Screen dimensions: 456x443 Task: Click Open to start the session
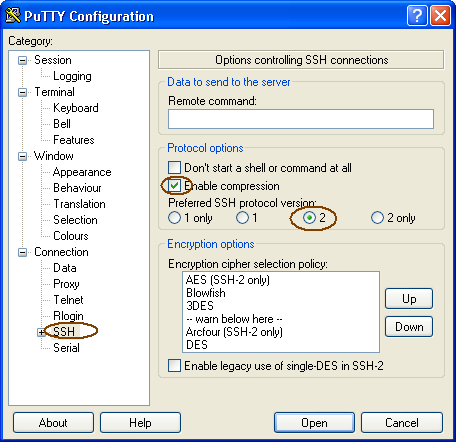coord(314,423)
